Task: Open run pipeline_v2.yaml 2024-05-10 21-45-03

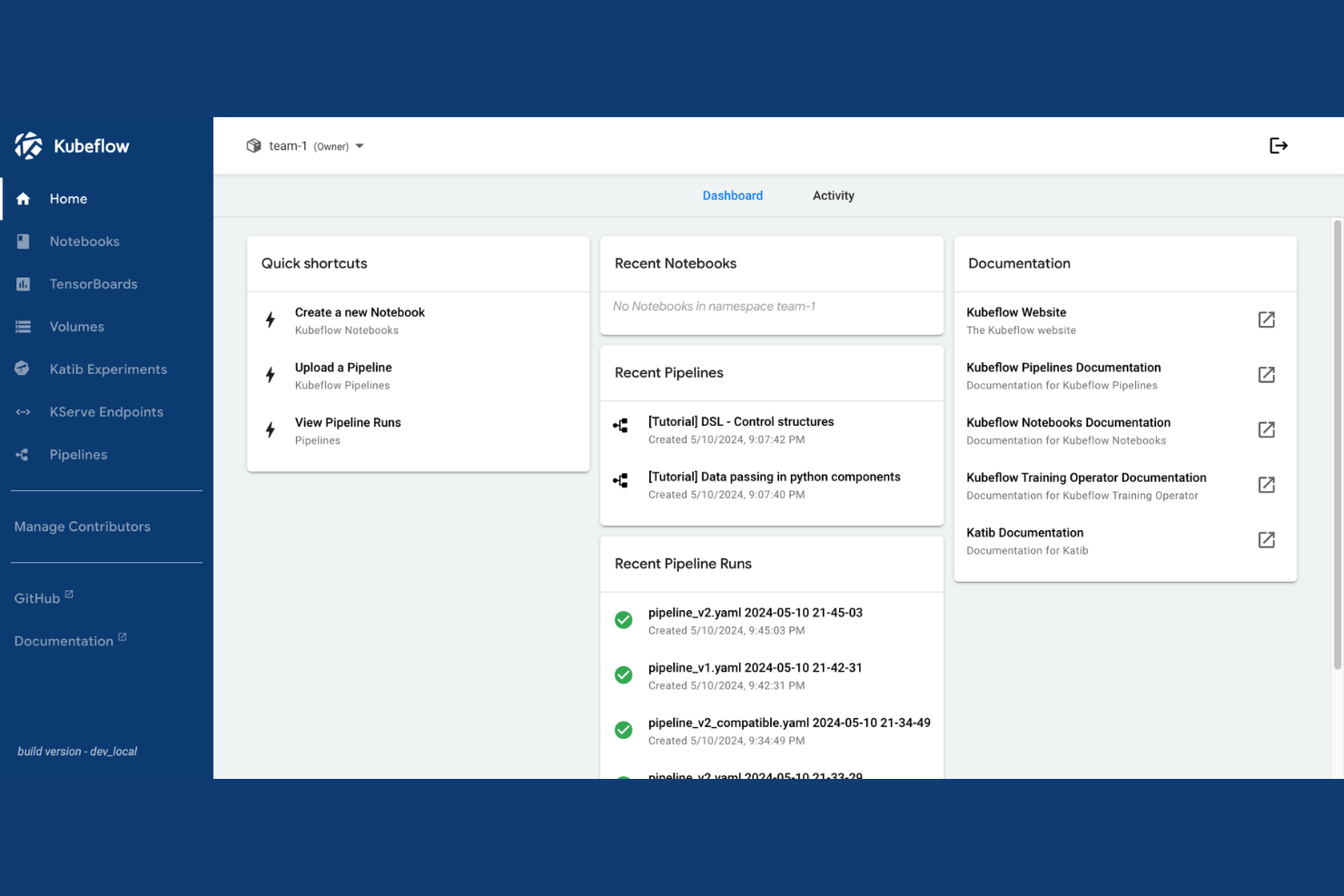Action: (772, 621)
